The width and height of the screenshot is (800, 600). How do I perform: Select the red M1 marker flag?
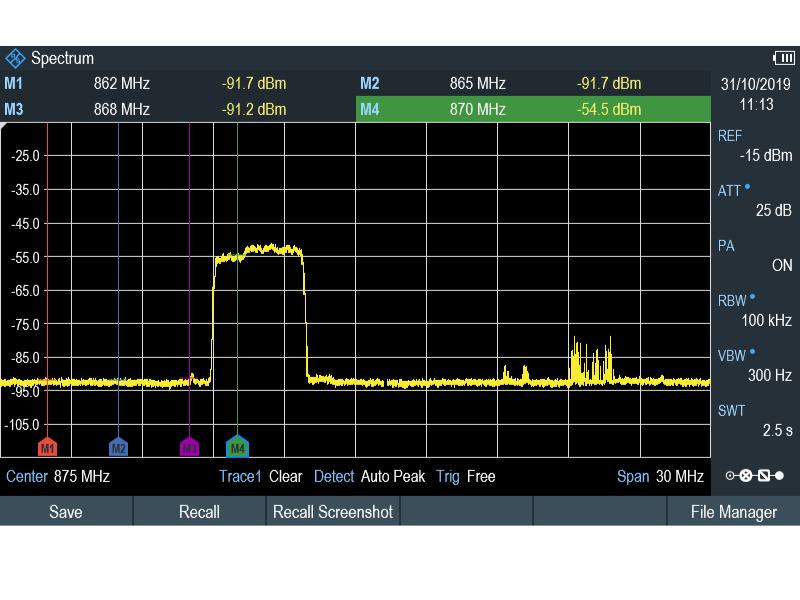pos(47,446)
